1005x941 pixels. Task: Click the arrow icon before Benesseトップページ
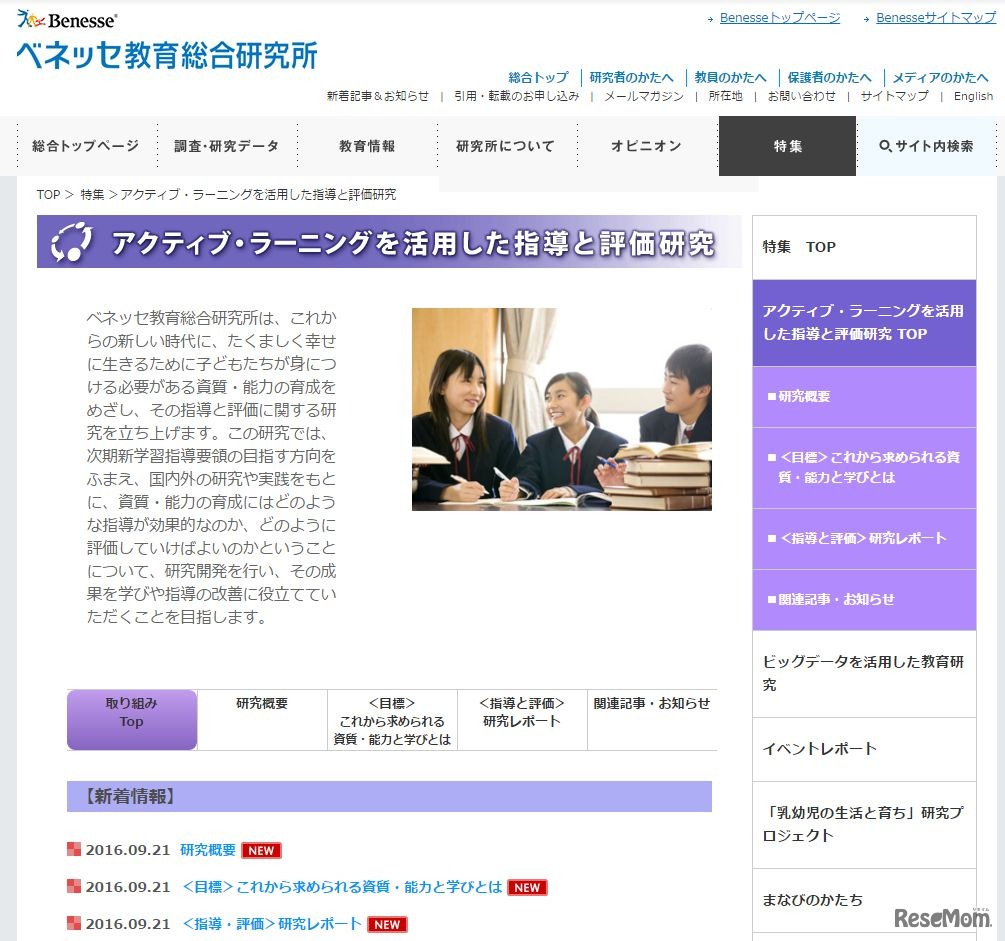708,17
